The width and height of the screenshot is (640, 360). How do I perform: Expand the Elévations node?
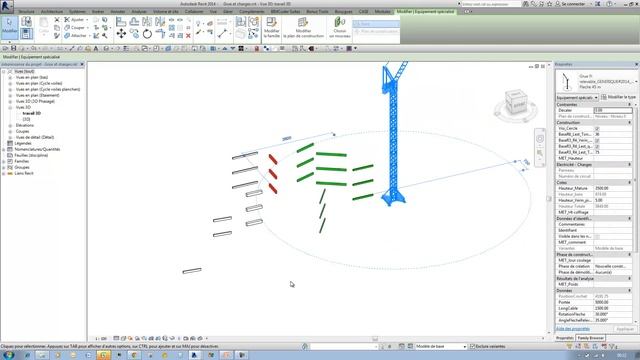coord(10,125)
